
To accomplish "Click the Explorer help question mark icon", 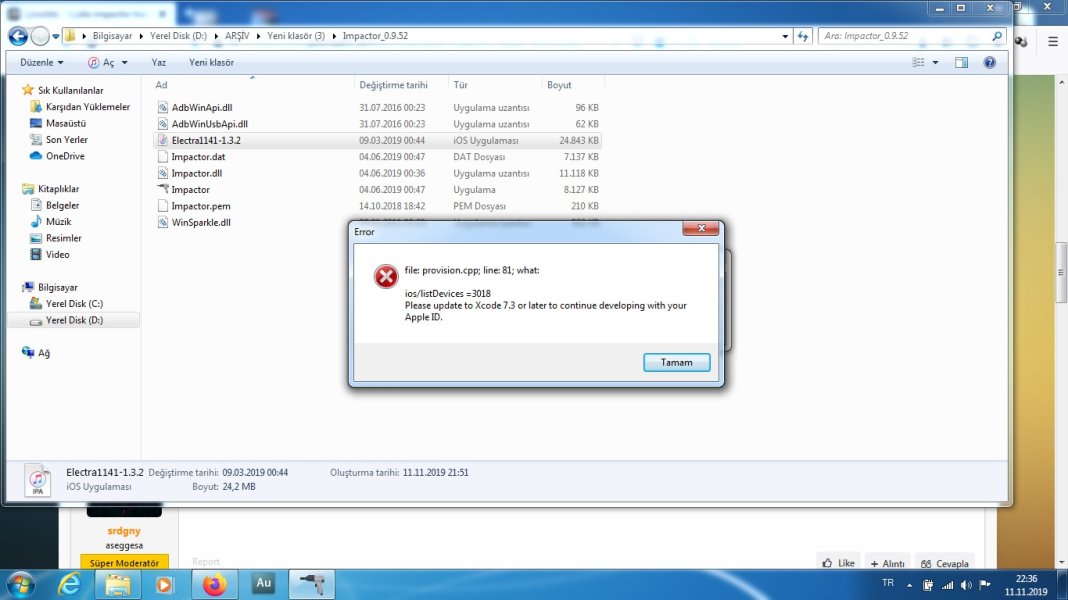I will 989,62.
